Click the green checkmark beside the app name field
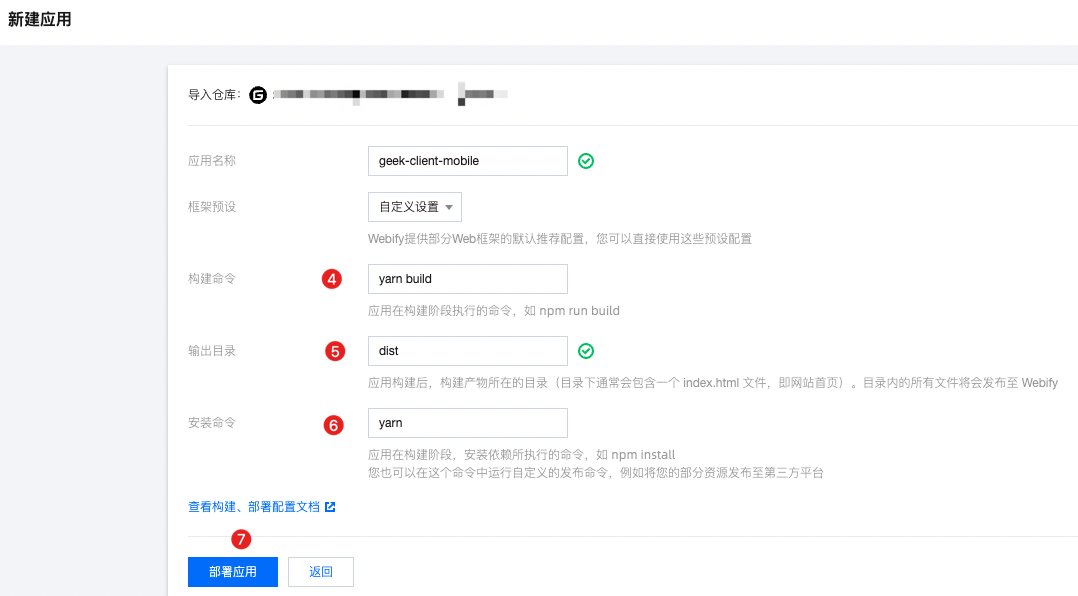The width and height of the screenshot is (1078, 596). pos(586,161)
